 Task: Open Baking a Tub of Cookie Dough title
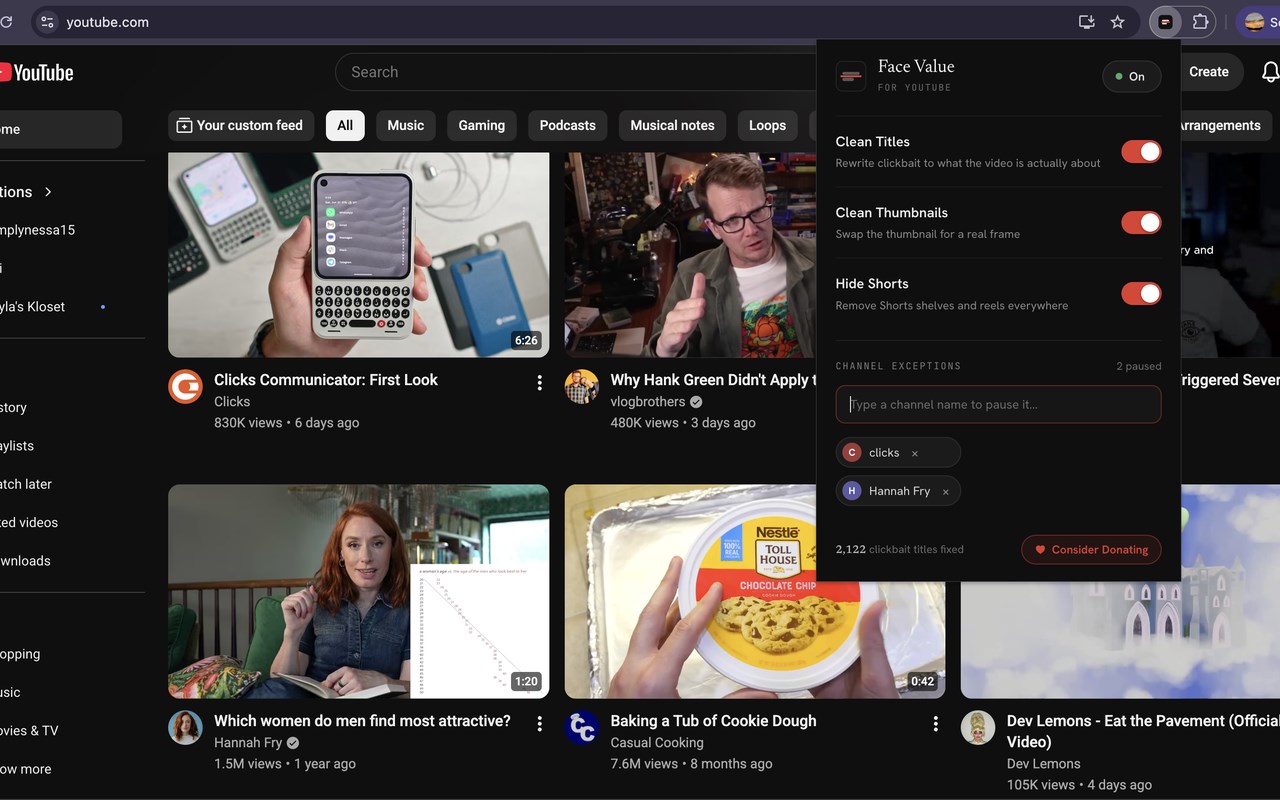point(713,721)
